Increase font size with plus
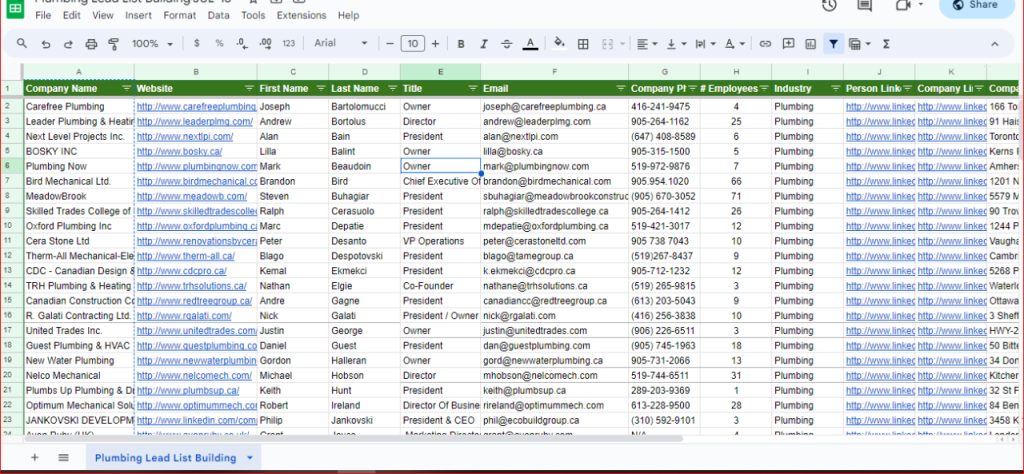This screenshot has width=1024, height=474. [x=435, y=44]
